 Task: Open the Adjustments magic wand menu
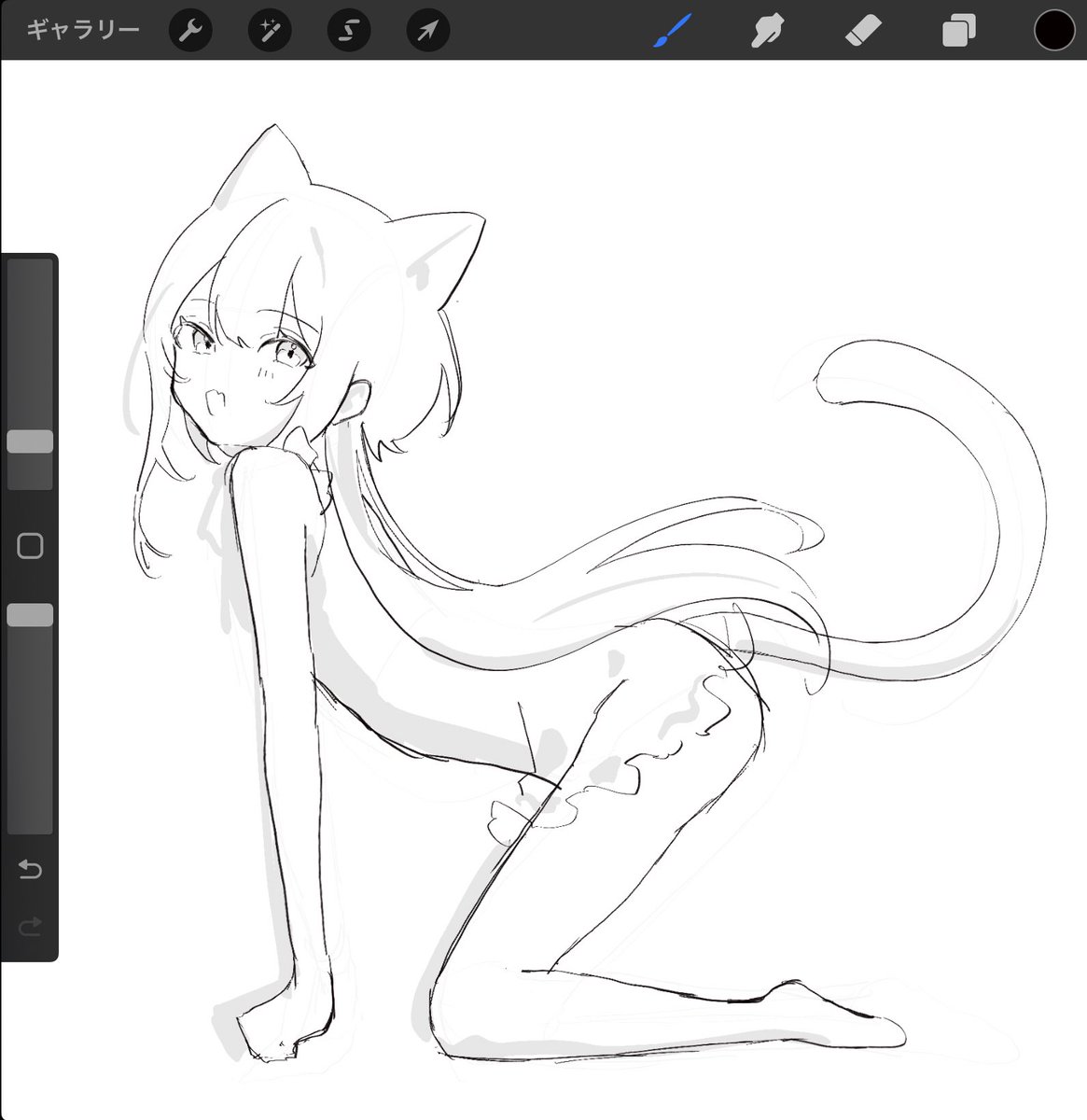pos(270,31)
